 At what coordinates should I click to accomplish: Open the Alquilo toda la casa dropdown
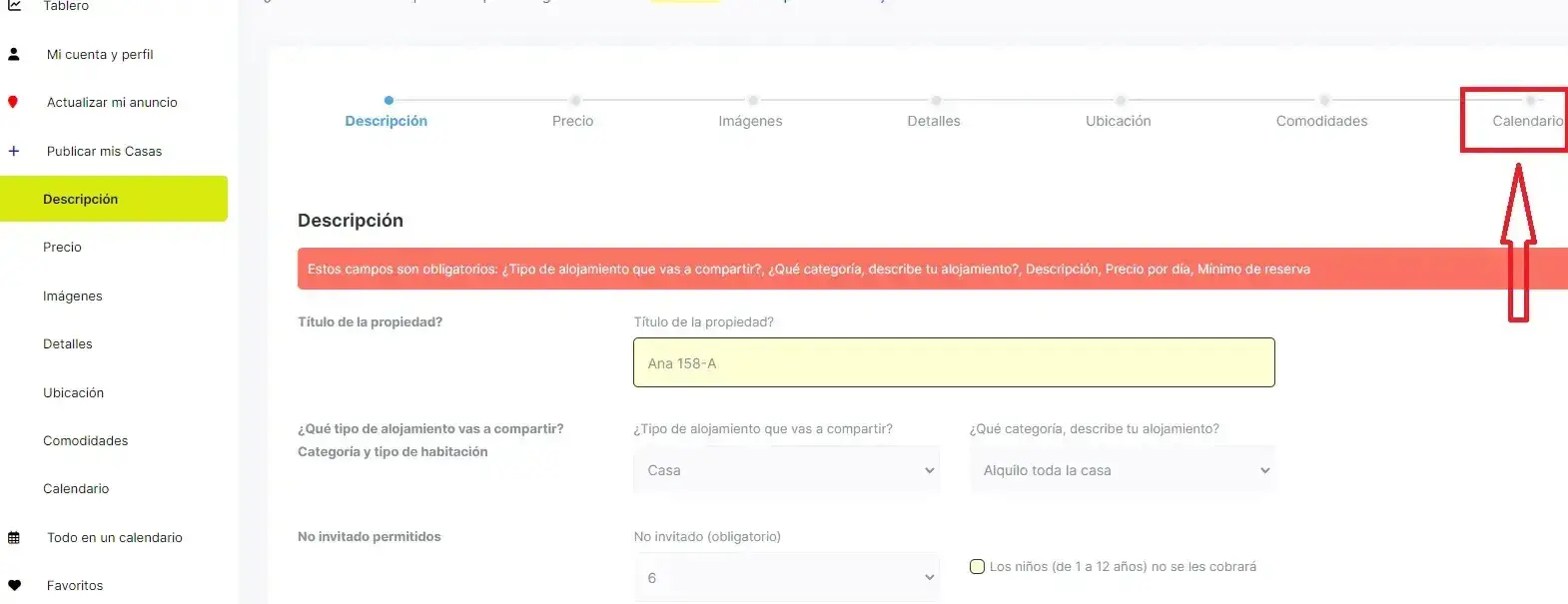(x=1123, y=470)
